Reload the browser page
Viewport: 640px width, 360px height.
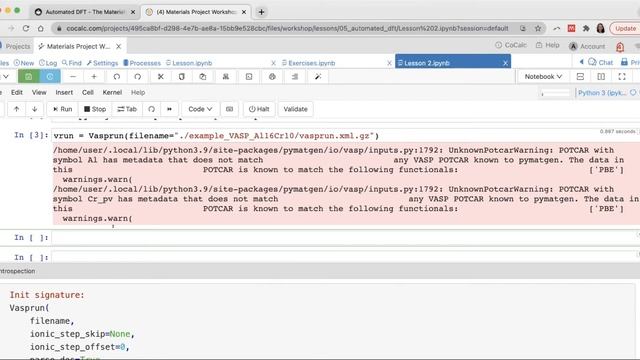26,28
